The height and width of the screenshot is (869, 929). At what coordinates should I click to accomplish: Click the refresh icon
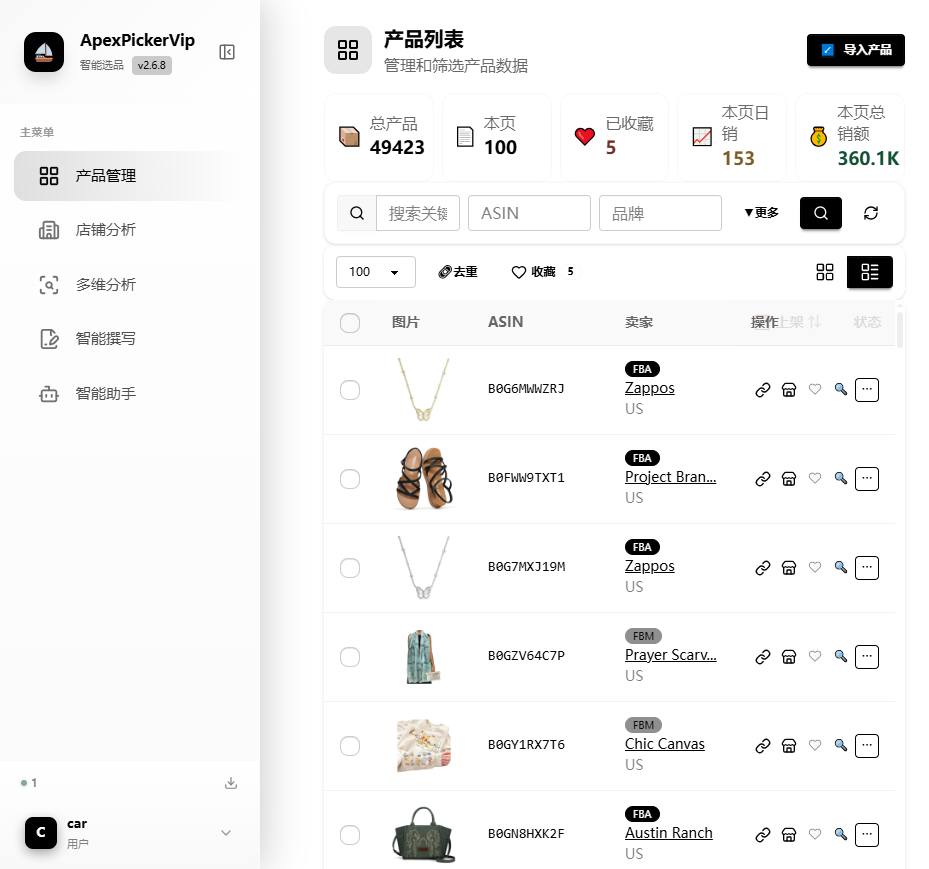870,213
